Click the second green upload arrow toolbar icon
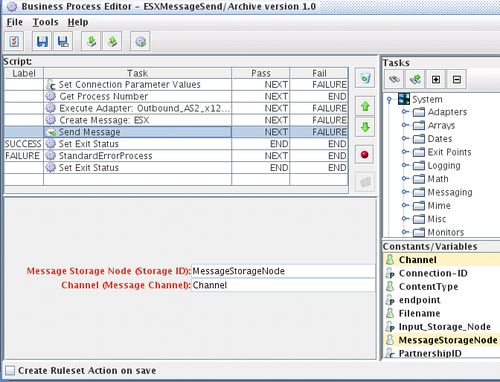 point(112,42)
